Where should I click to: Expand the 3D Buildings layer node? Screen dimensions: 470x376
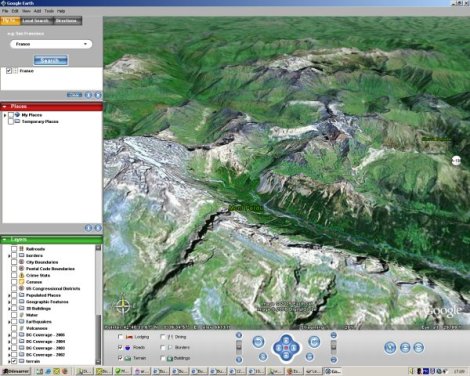coord(9,309)
